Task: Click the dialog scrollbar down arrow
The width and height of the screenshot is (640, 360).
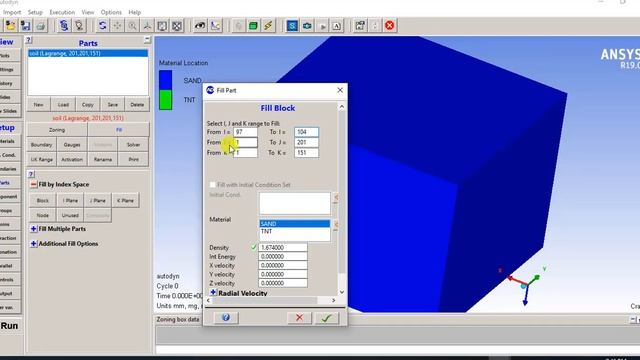Action: 342,292
